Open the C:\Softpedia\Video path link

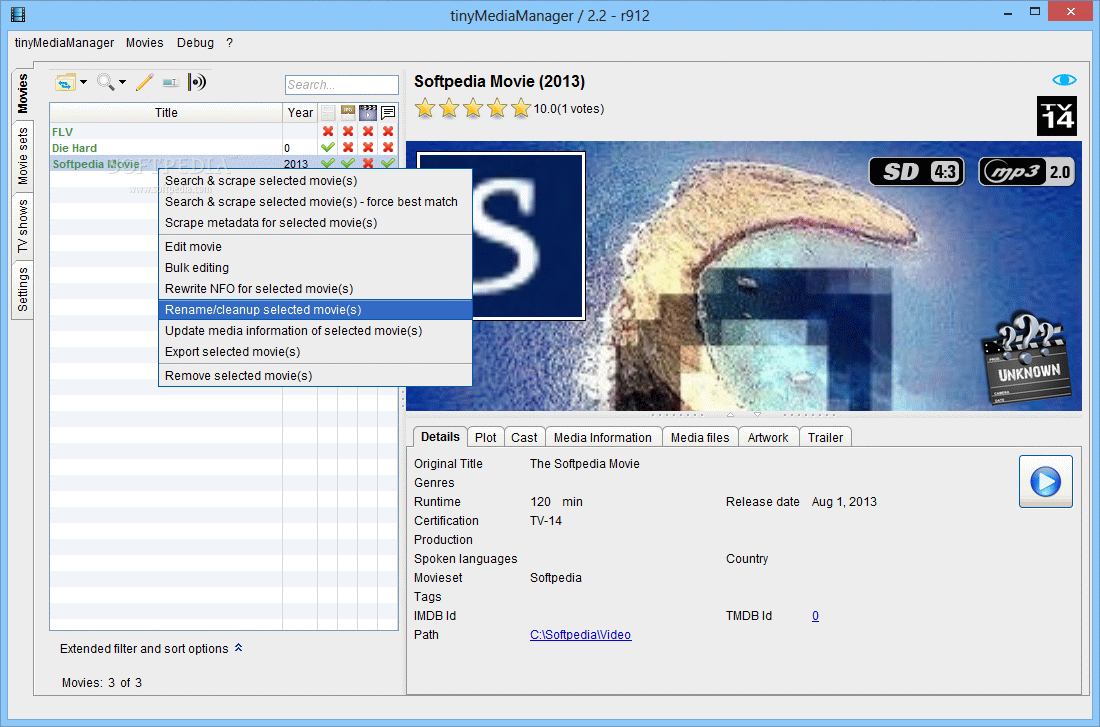(580, 634)
